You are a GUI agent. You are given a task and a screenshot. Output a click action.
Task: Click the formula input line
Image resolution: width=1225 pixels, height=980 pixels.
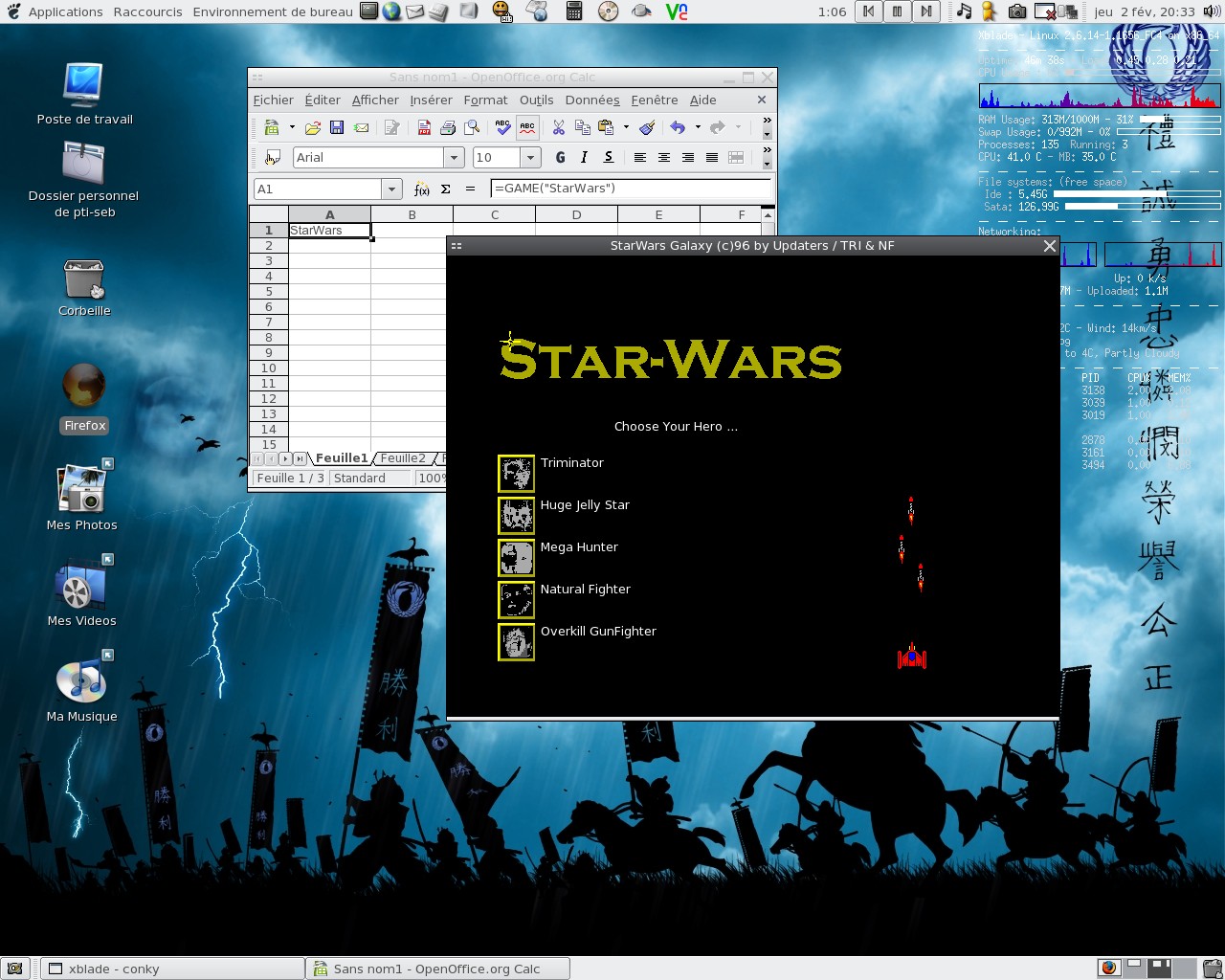pyautogui.click(x=631, y=189)
